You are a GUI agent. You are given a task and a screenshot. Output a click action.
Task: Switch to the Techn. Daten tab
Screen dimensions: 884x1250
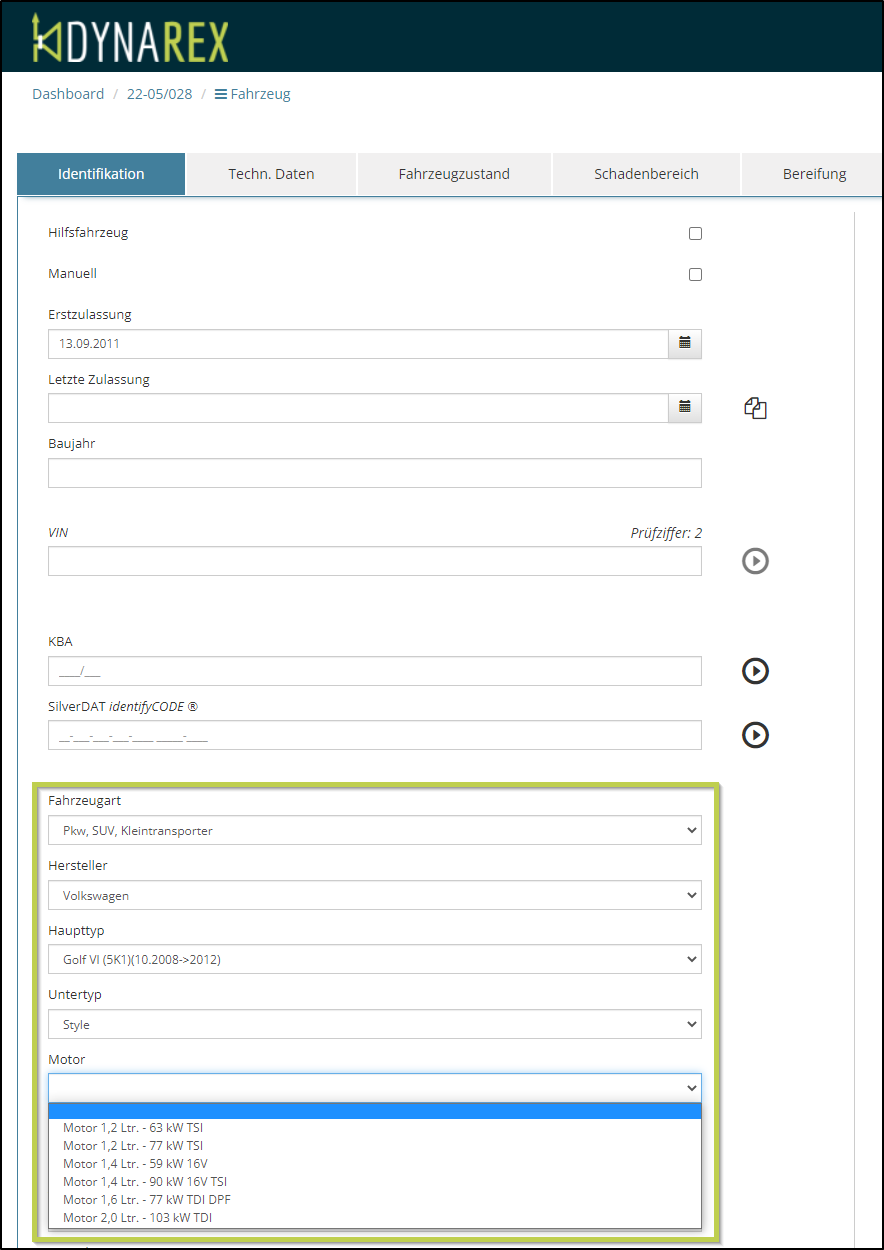pyautogui.click(x=271, y=174)
